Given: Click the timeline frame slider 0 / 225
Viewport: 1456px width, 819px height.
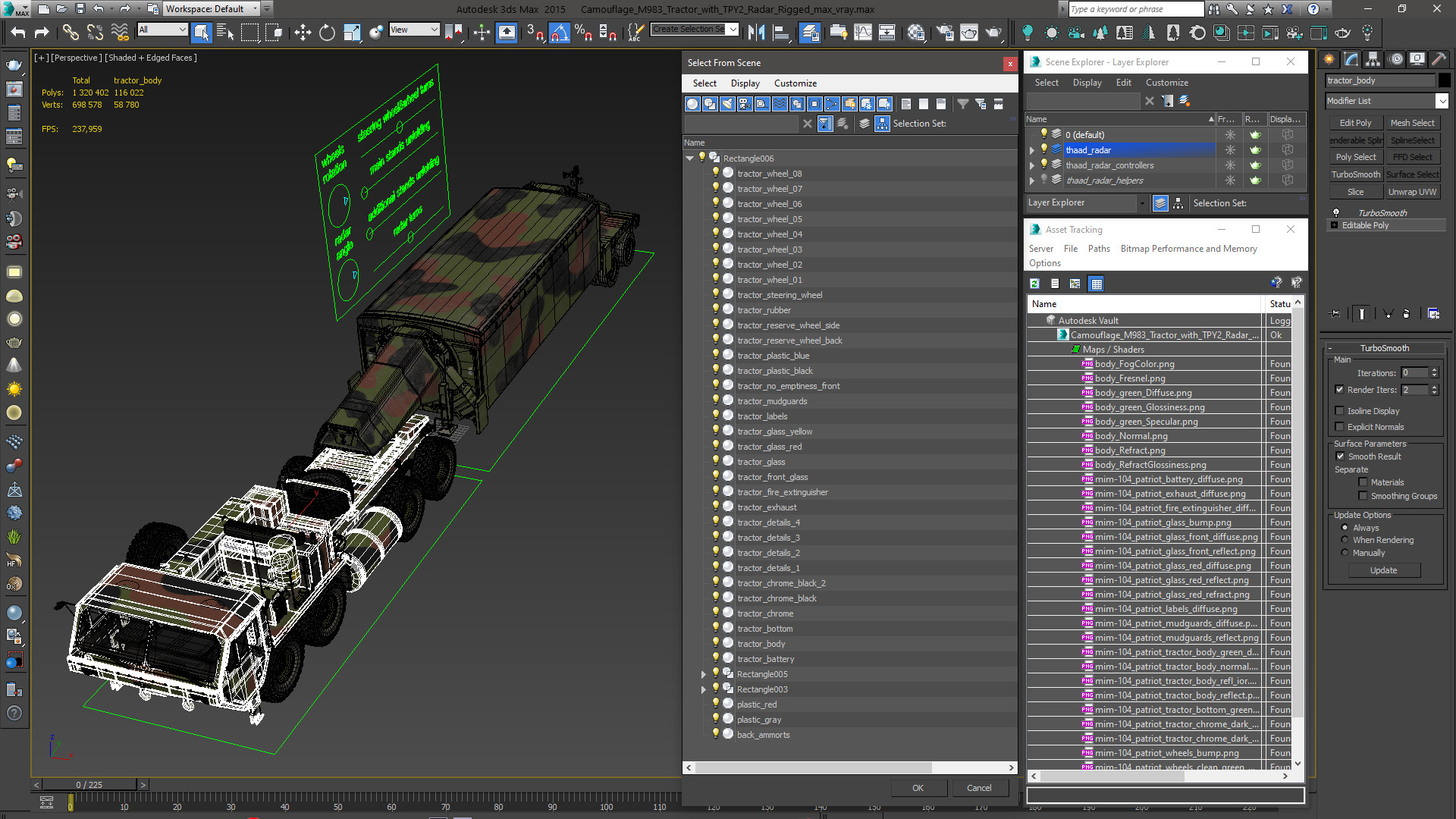Looking at the screenshot, I should 89,785.
